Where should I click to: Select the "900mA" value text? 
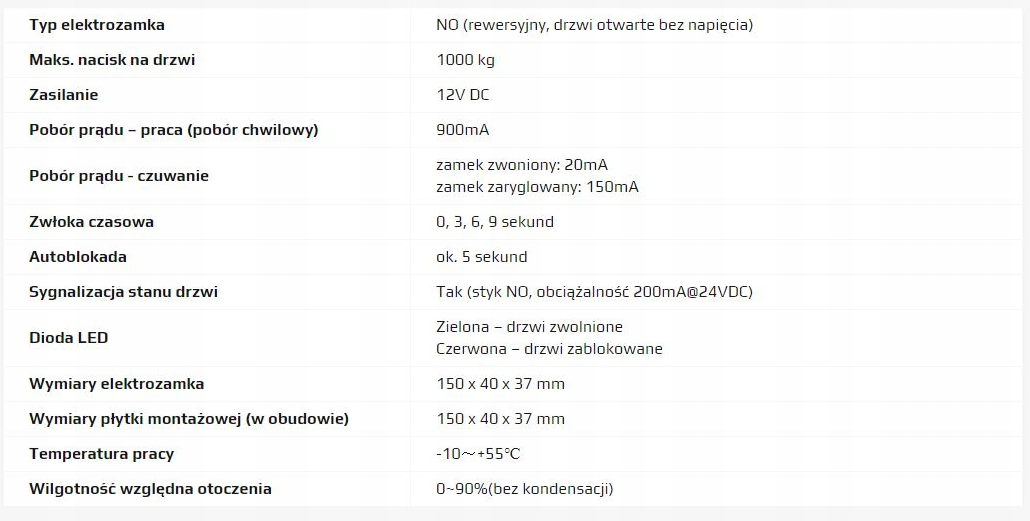(463, 130)
